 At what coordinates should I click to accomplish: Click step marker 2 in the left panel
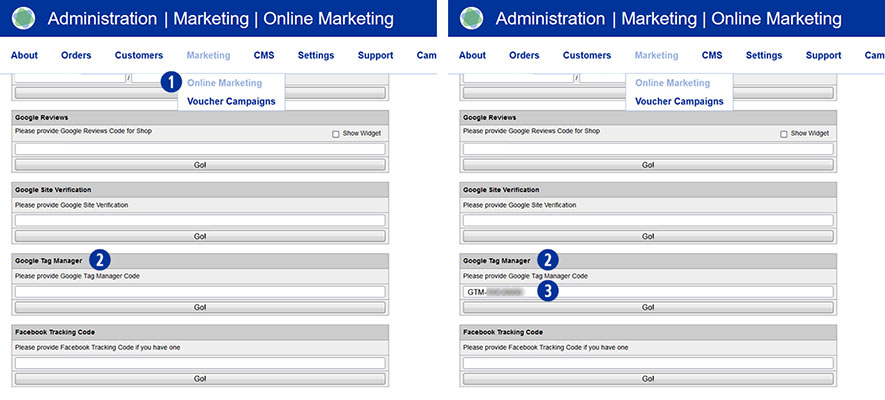[100, 260]
